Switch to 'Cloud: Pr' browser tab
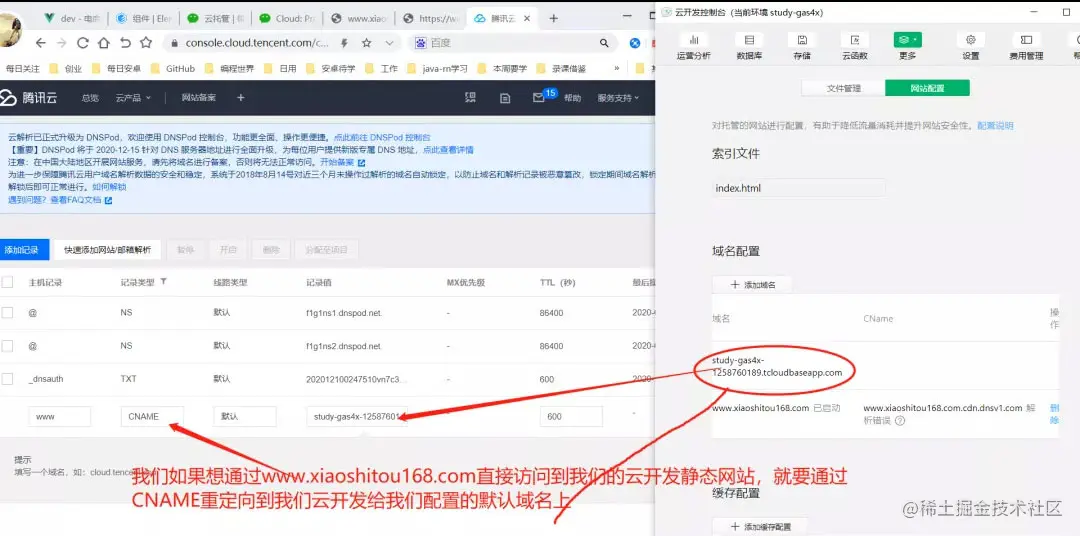The width and height of the screenshot is (1080, 536). [286, 19]
